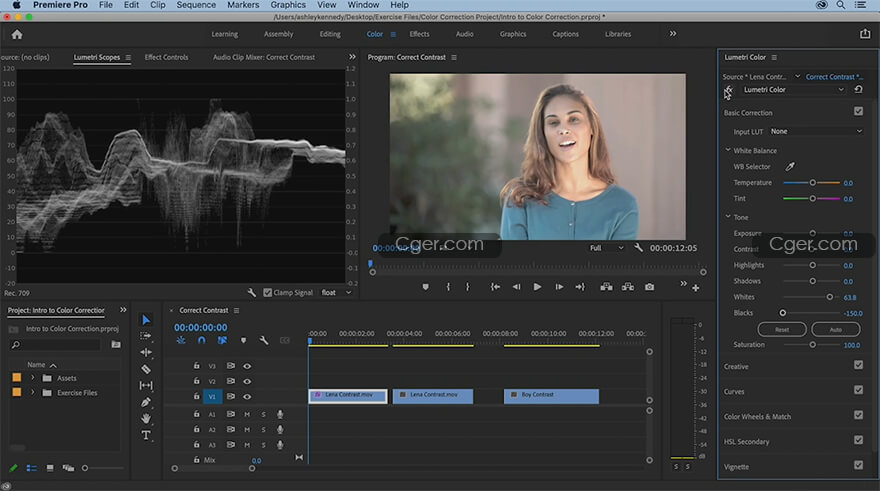
Task: Toggle Clamp Signal checkbox
Action: coord(268,292)
